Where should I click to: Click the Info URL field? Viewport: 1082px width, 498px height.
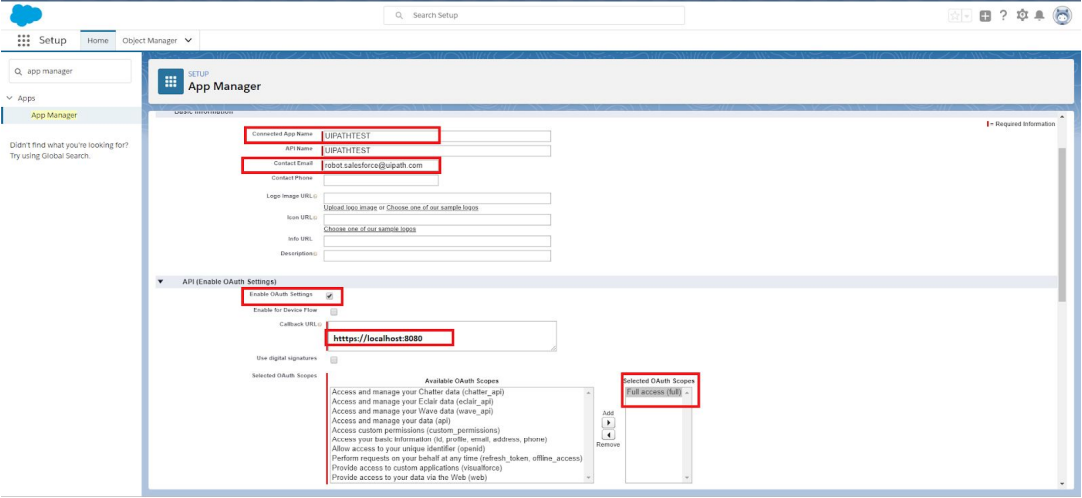437,241
